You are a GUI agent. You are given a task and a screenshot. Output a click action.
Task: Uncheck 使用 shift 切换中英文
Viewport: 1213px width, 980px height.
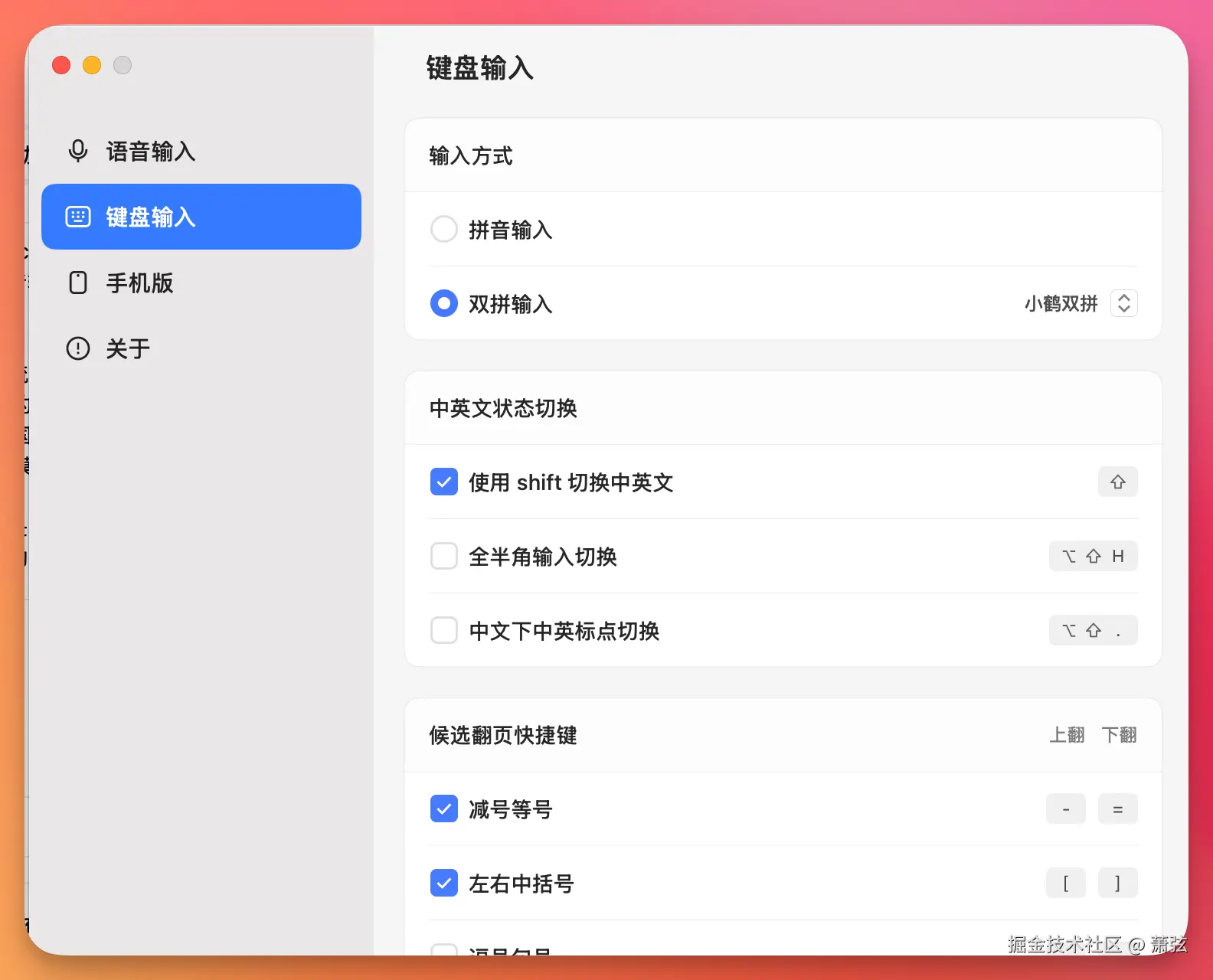point(444,482)
